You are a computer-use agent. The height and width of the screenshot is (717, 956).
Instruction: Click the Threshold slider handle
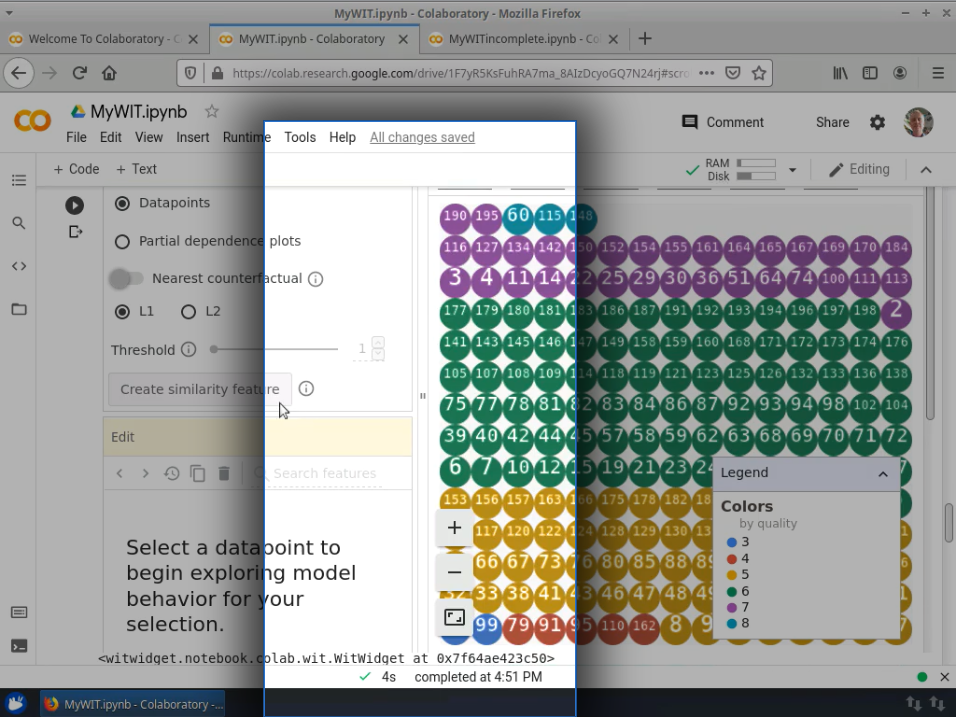click(x=213, y=349)
